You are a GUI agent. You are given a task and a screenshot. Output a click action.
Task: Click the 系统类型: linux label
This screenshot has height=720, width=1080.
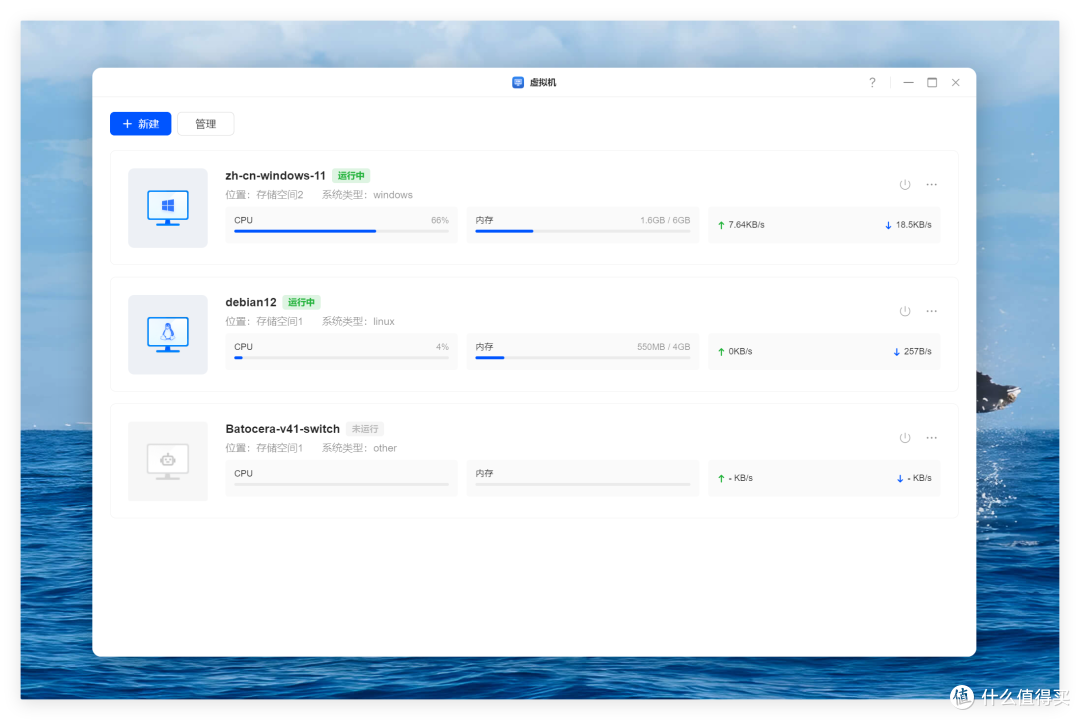tap(358, 322)
